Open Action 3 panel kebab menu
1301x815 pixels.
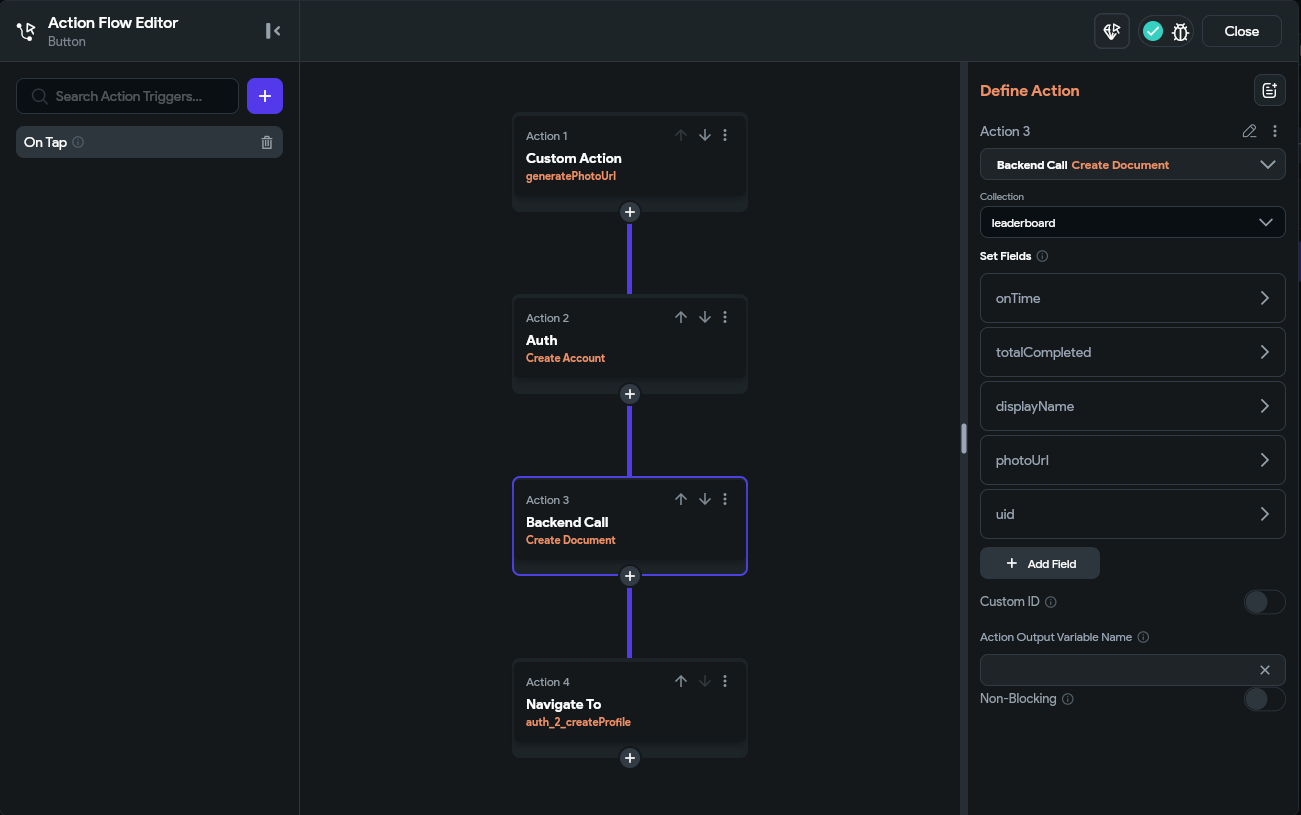(1275, 131)
